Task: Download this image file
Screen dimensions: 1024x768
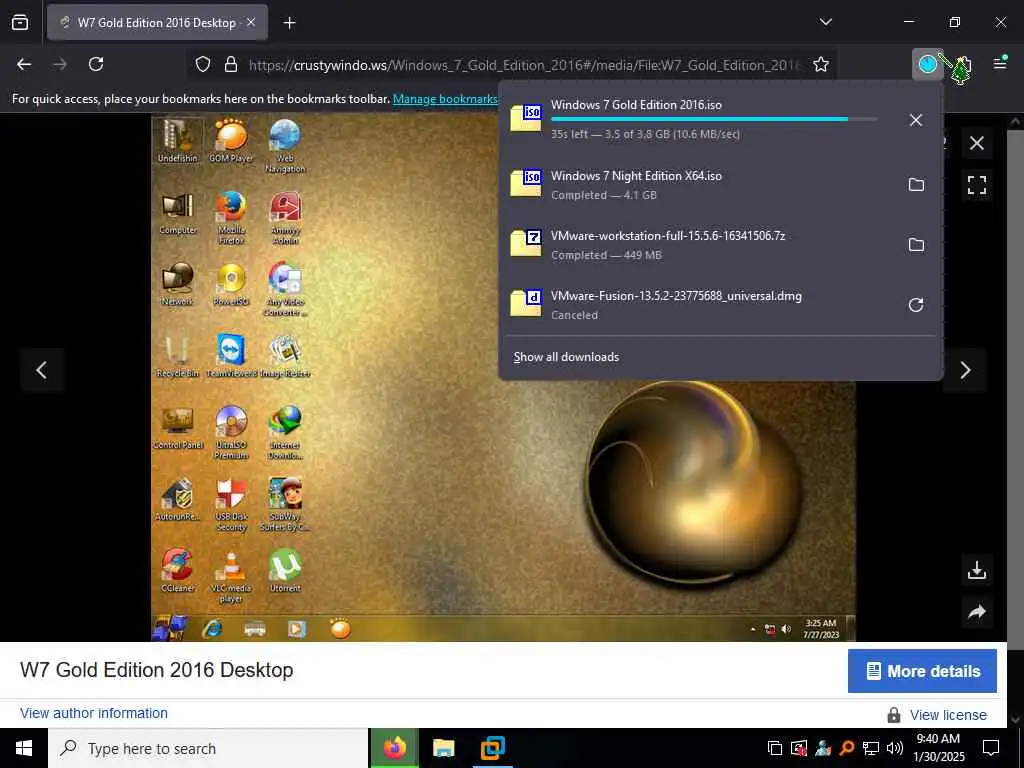Action: point(976,570)
